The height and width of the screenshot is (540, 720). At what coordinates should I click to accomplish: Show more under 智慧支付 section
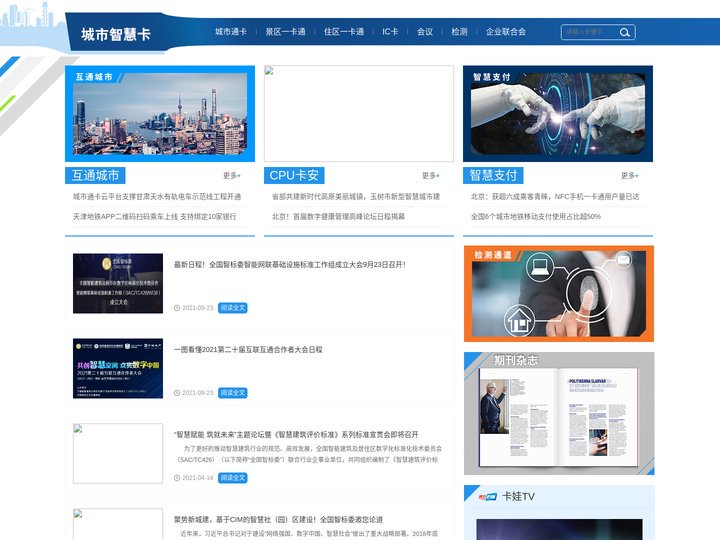pyautogui.click(x=630, y=175)
